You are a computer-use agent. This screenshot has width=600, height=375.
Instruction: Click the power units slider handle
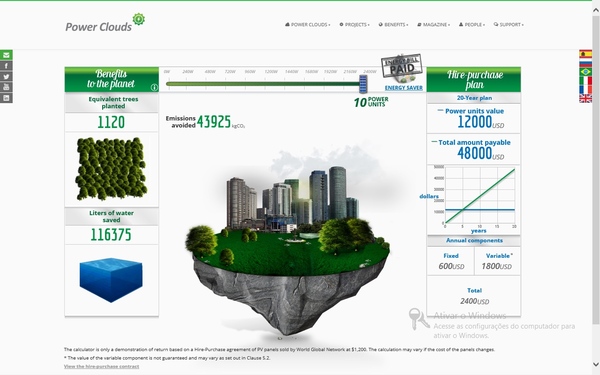coord(363,84)
